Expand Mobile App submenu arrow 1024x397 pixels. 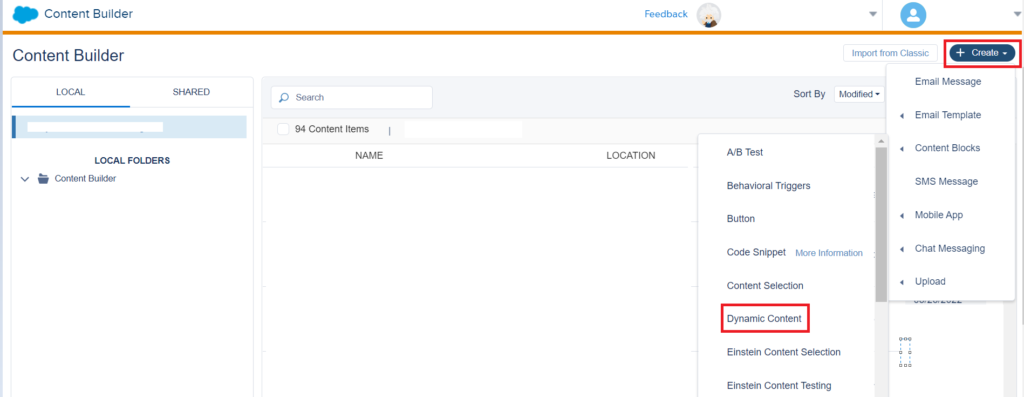902,215
